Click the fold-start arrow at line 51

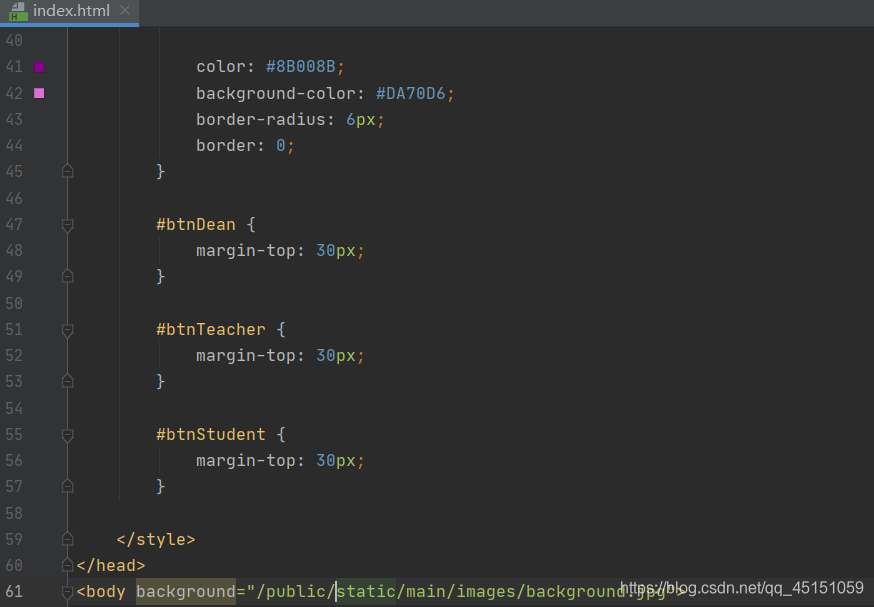(x=66, y=329)
